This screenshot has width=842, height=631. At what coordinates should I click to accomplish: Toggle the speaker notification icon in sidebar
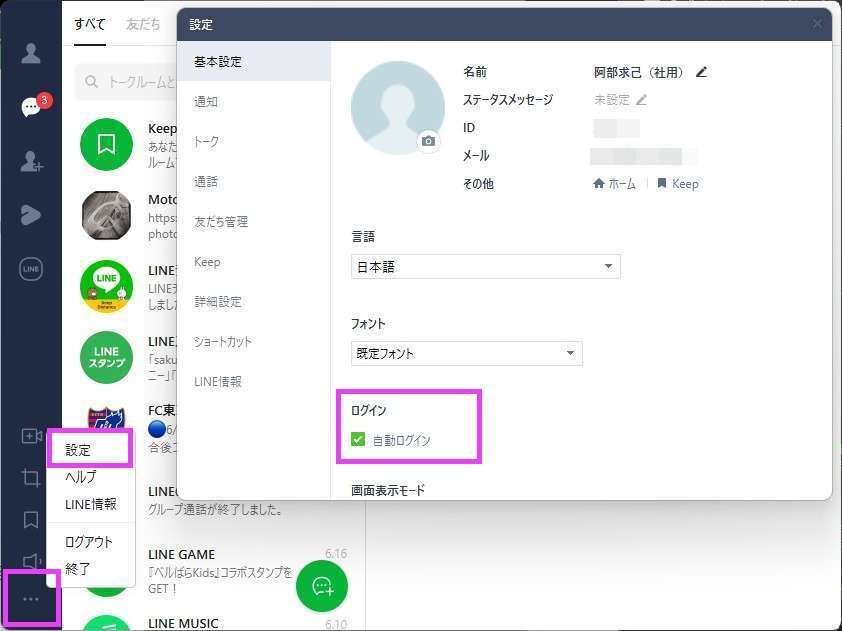click(x=32, y=562)
